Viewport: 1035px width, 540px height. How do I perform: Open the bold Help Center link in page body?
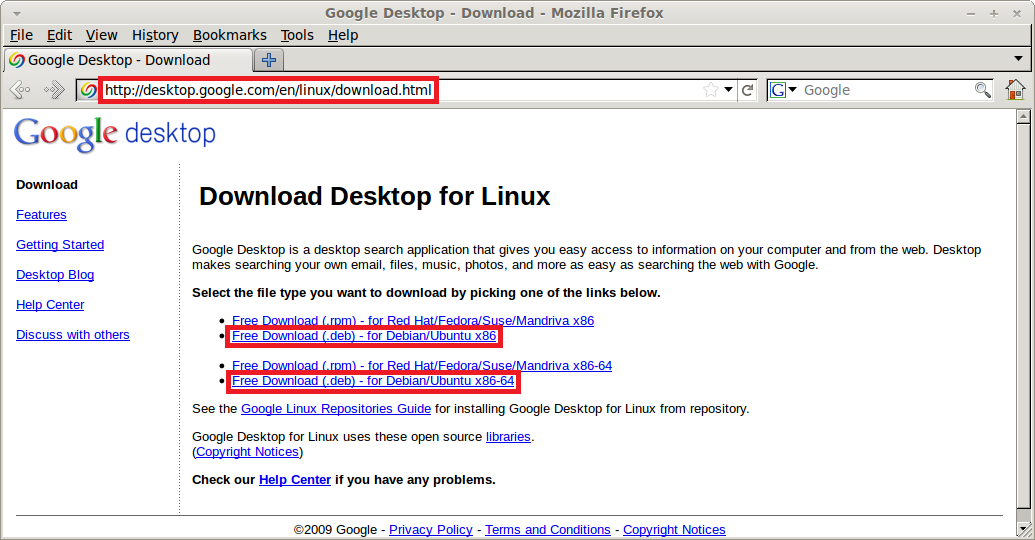click(x=294, y=480)
